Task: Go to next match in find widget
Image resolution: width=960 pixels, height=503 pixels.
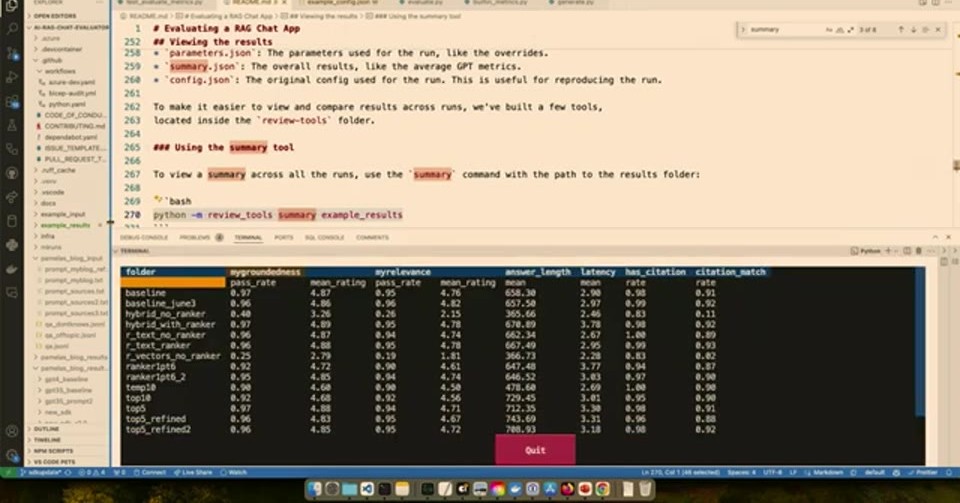Action: coord(913,29)
